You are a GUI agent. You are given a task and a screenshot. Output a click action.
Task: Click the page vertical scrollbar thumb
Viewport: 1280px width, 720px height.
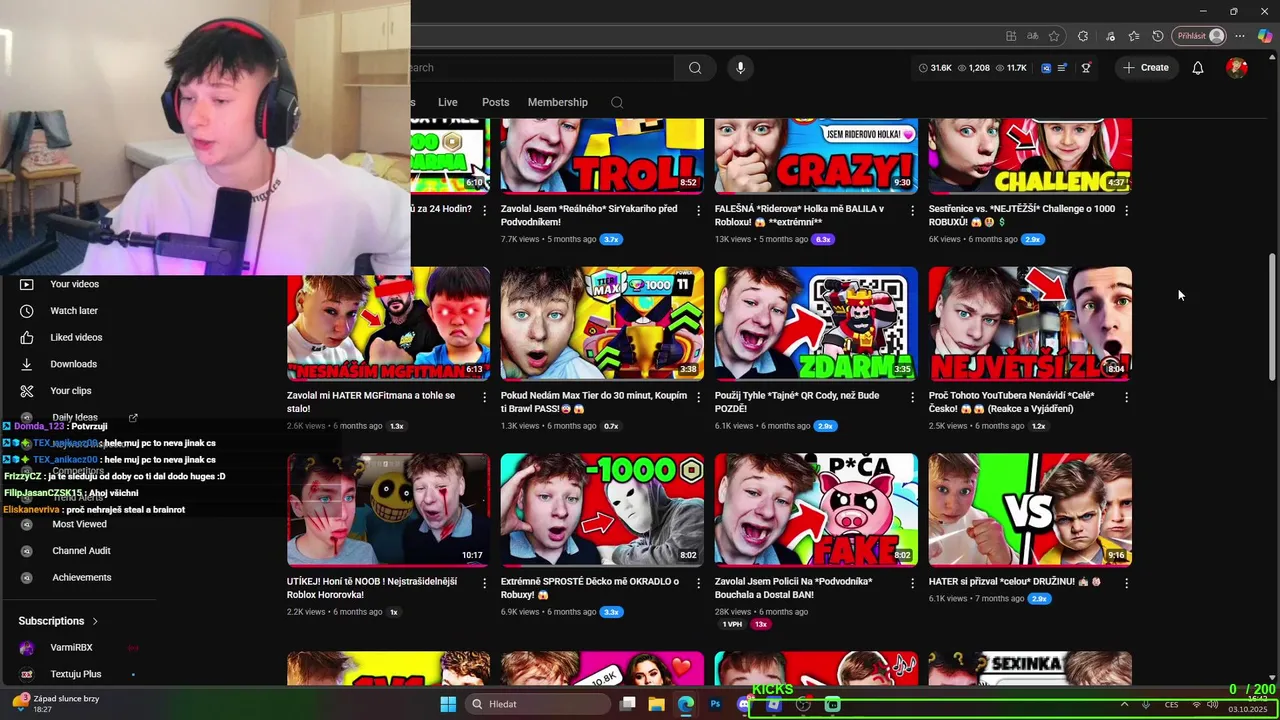(x=1272, y=317)
